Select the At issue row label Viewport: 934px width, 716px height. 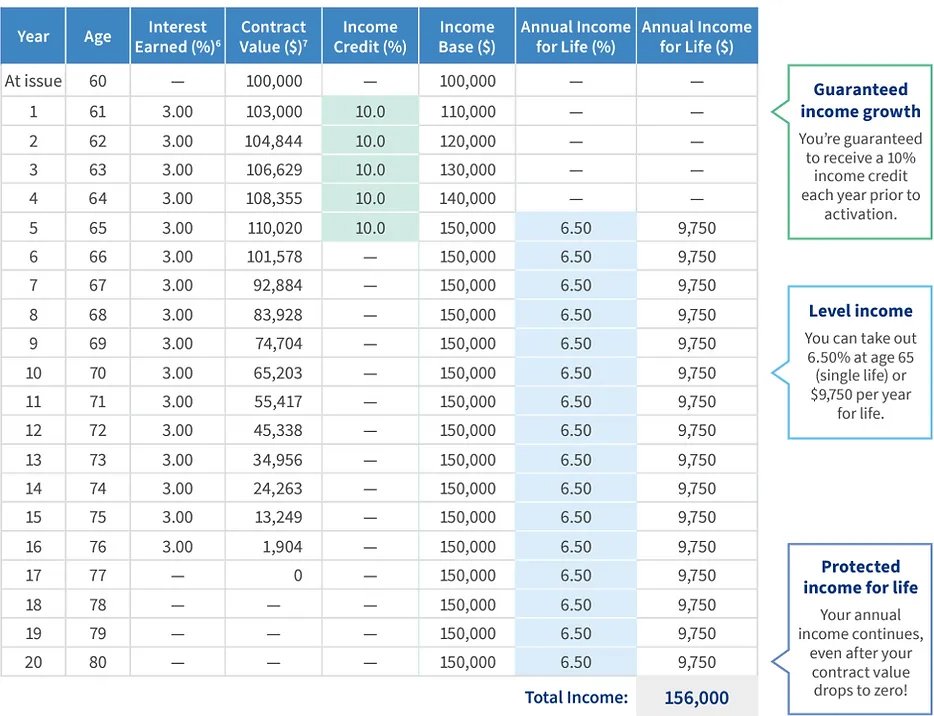pyautogui.click(x=33, y=82)
